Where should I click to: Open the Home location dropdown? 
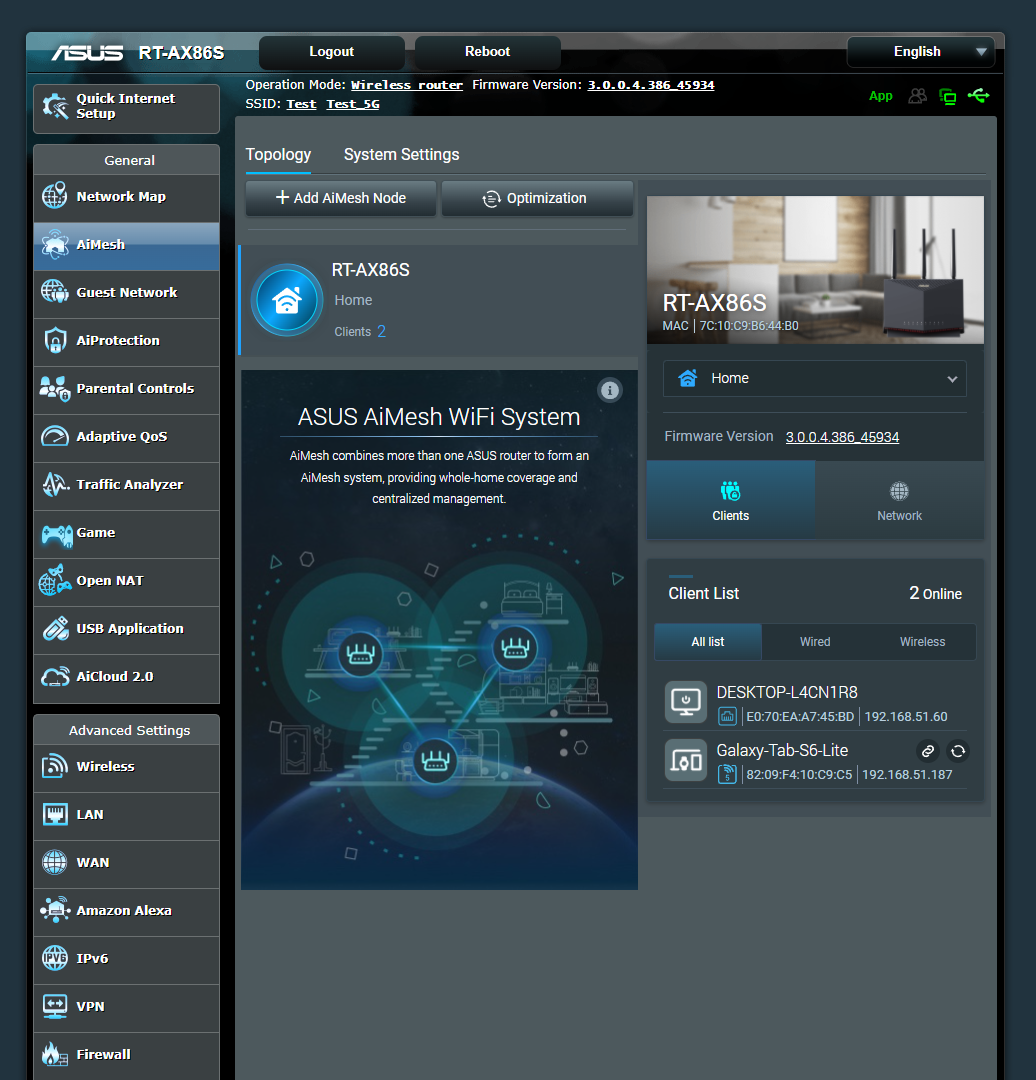814,378
